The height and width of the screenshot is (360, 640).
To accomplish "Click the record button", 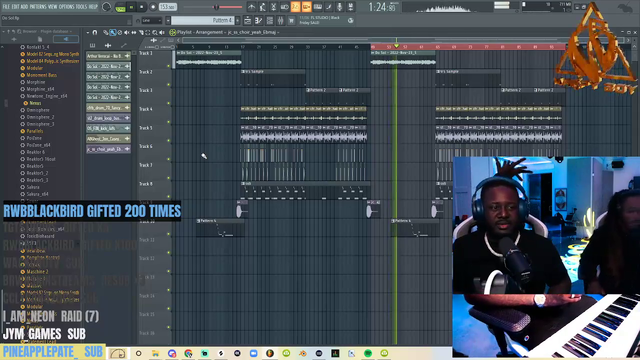I will coord(153,7).
